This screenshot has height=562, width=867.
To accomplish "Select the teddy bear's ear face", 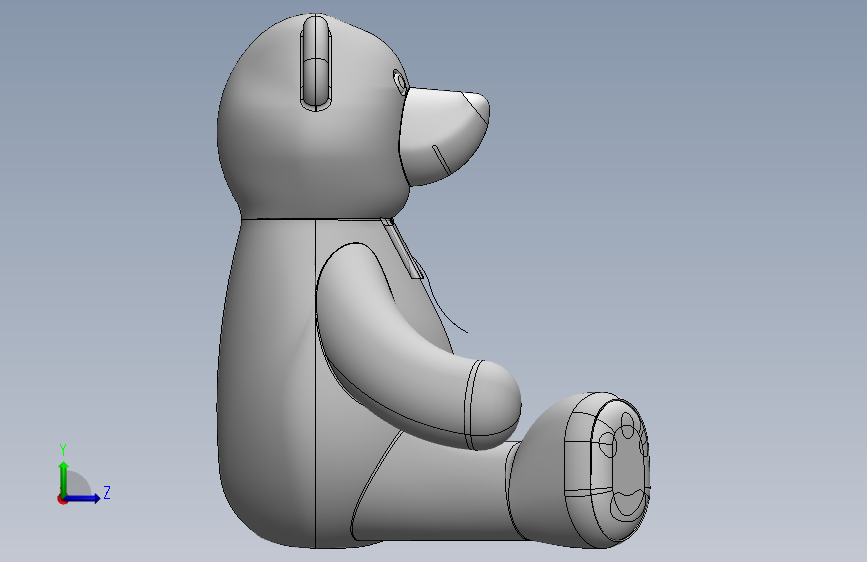I will 316,62.
